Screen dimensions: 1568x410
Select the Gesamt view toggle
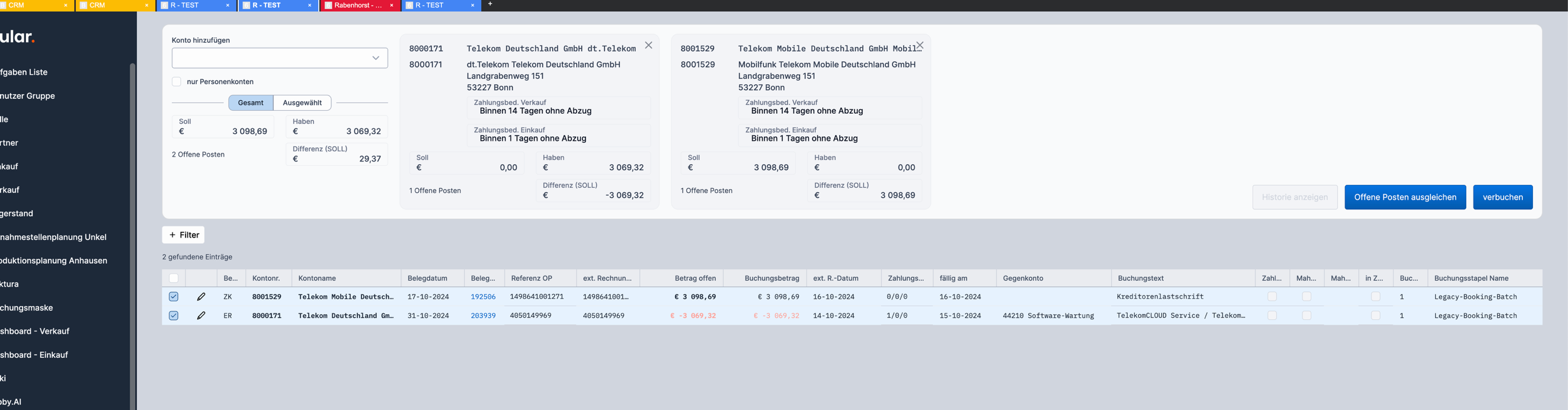(x=250, y=103)
